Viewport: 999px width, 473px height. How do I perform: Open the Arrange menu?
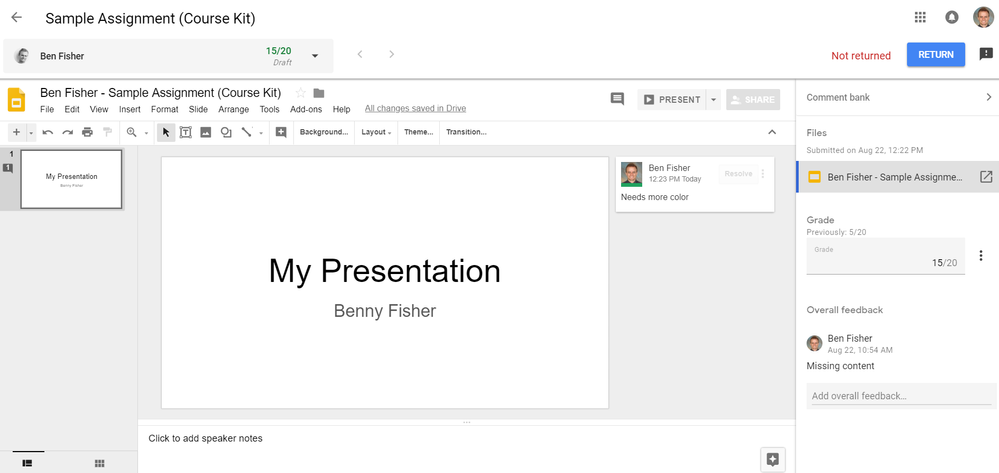pos(233,109)
